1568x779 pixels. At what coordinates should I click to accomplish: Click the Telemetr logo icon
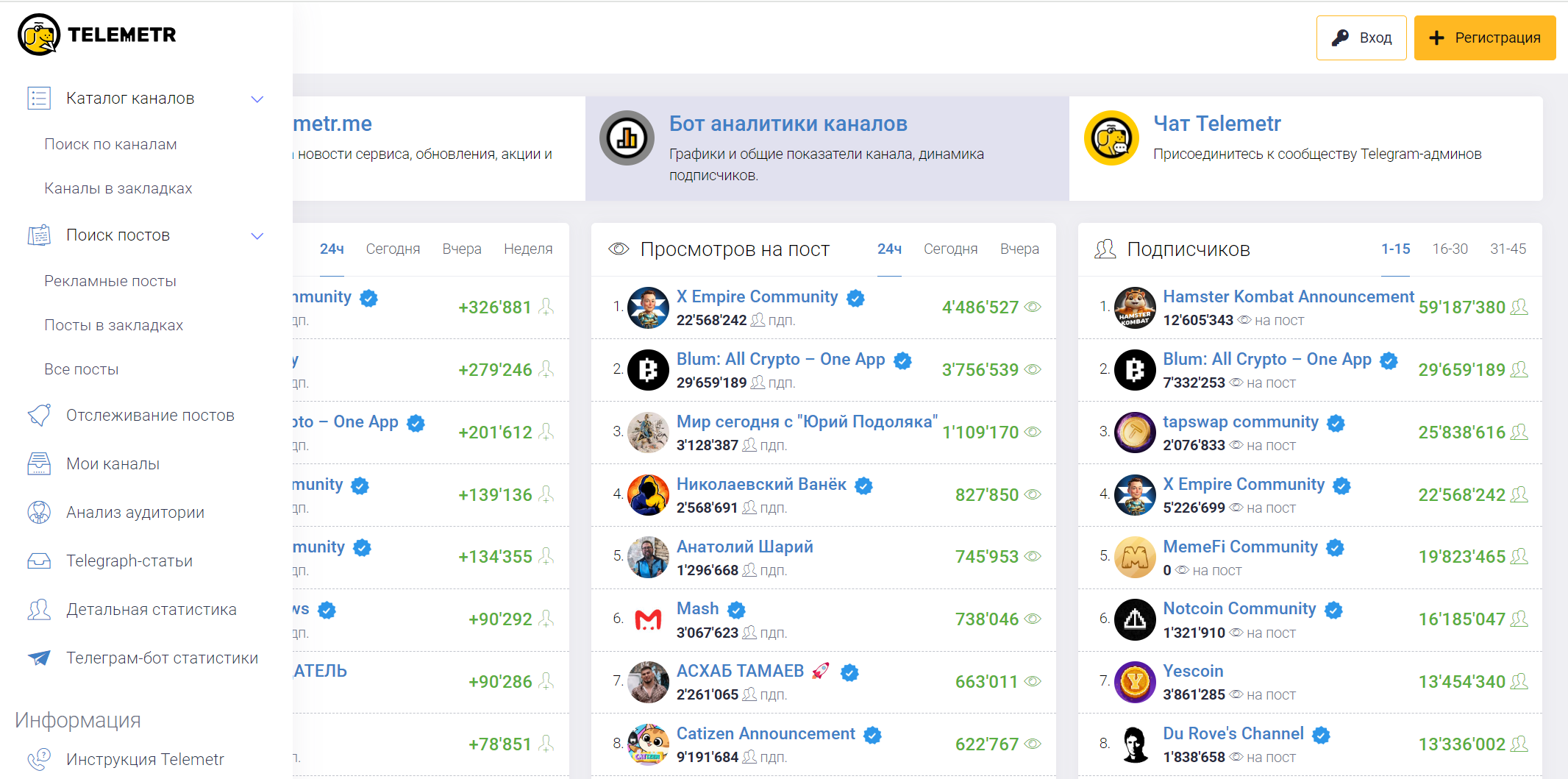point(38,35)
